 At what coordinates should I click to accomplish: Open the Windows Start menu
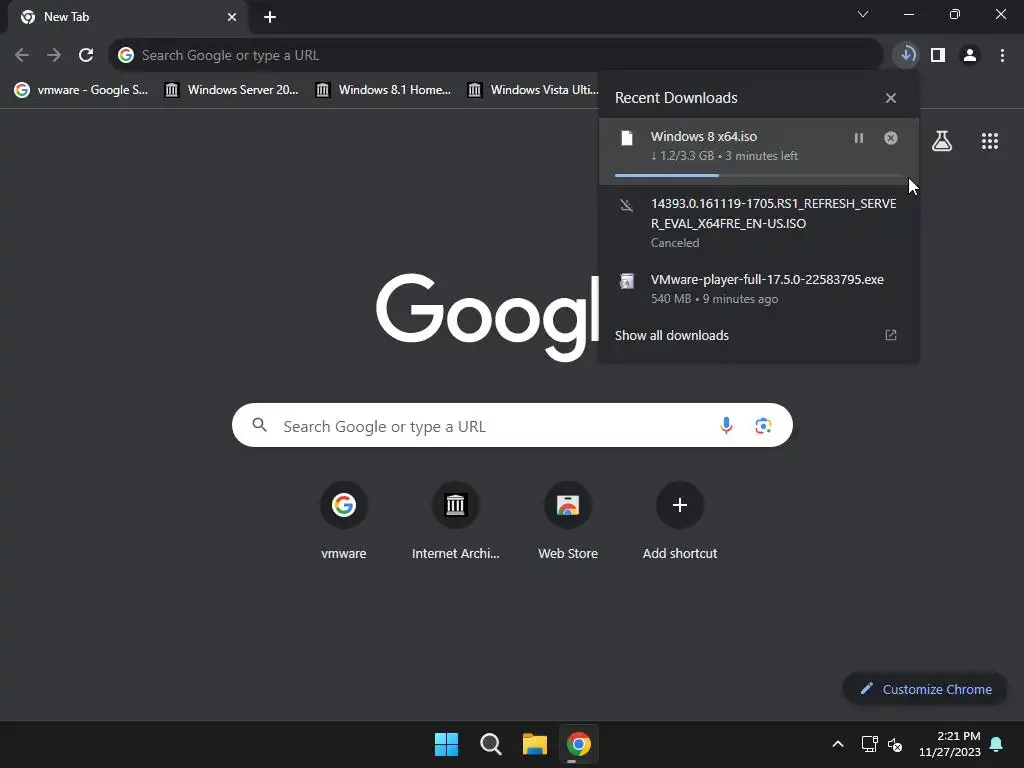pyautogui.click(x=447, y=744)
